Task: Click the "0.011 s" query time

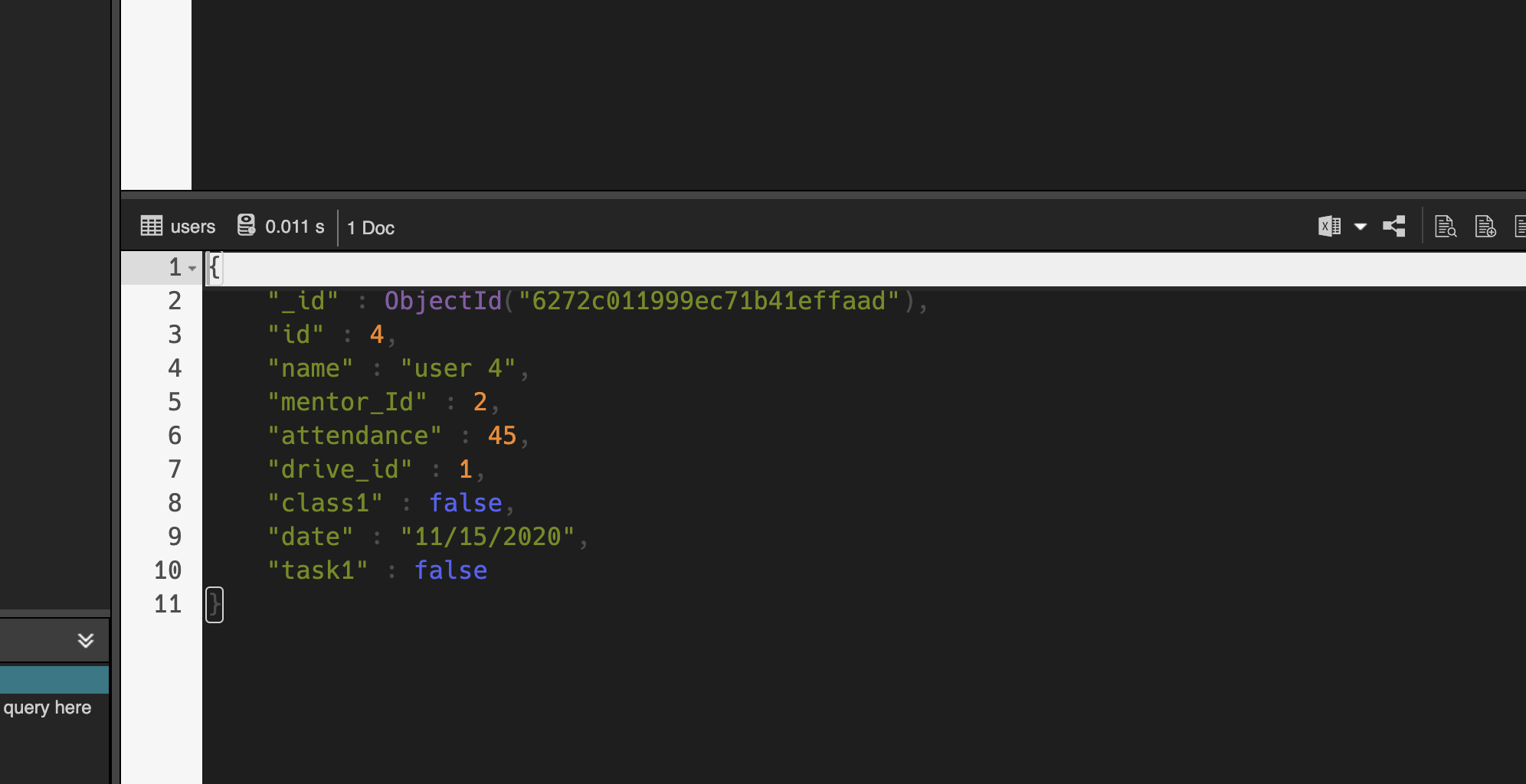Action: pos(295,227)
